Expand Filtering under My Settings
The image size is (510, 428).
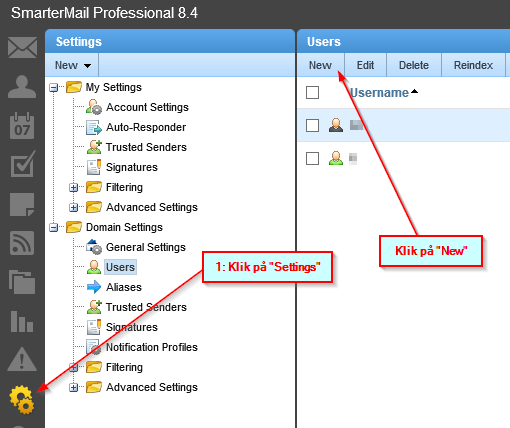(x=73, y=188)
